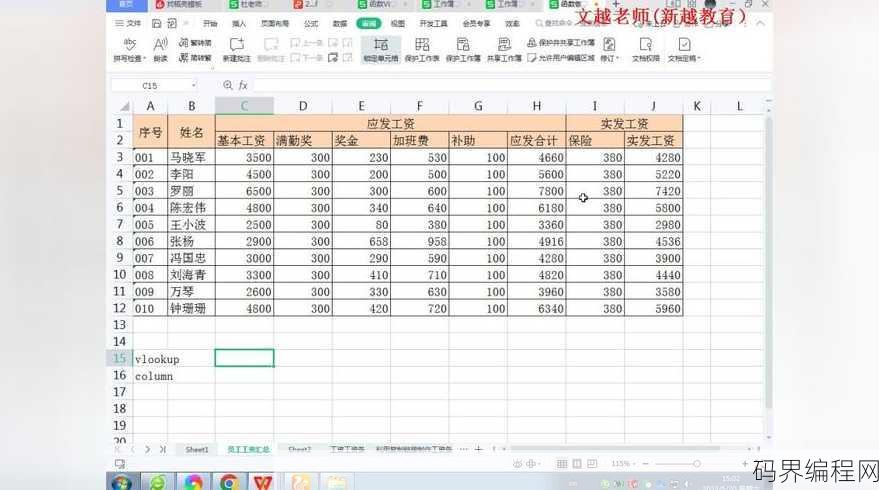Viewport: 879px width, 490px height.
Task: Click into the formula bar input
Action: point(511,85)
